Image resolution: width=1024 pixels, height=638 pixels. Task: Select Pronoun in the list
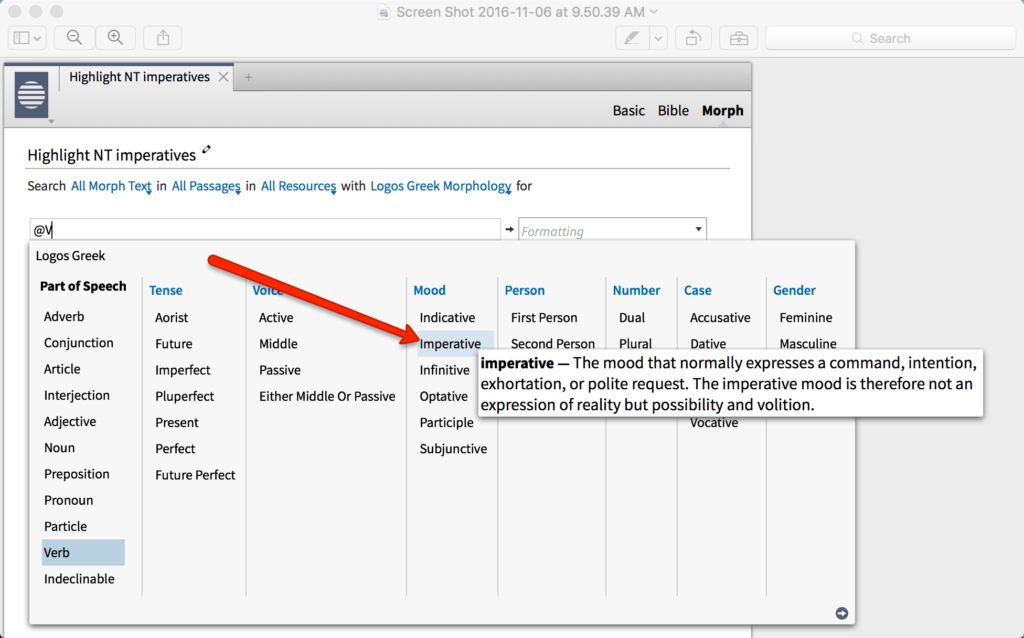(69, 500)
